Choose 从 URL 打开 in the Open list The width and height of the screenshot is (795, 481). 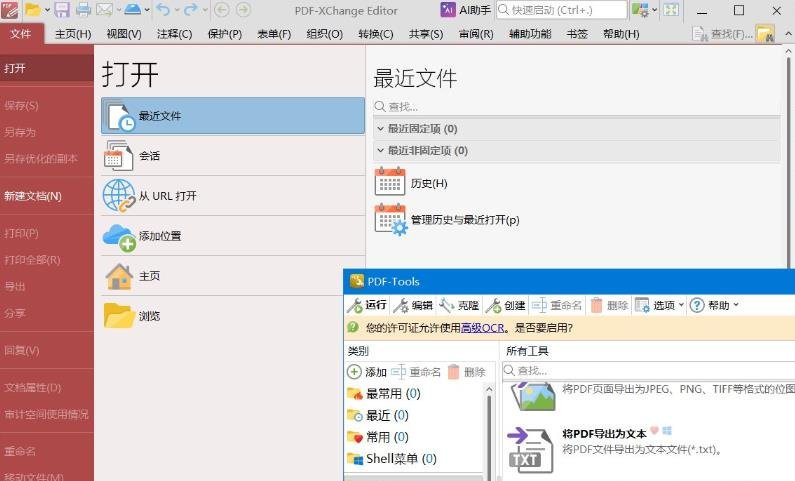click(x=233, y=196)
